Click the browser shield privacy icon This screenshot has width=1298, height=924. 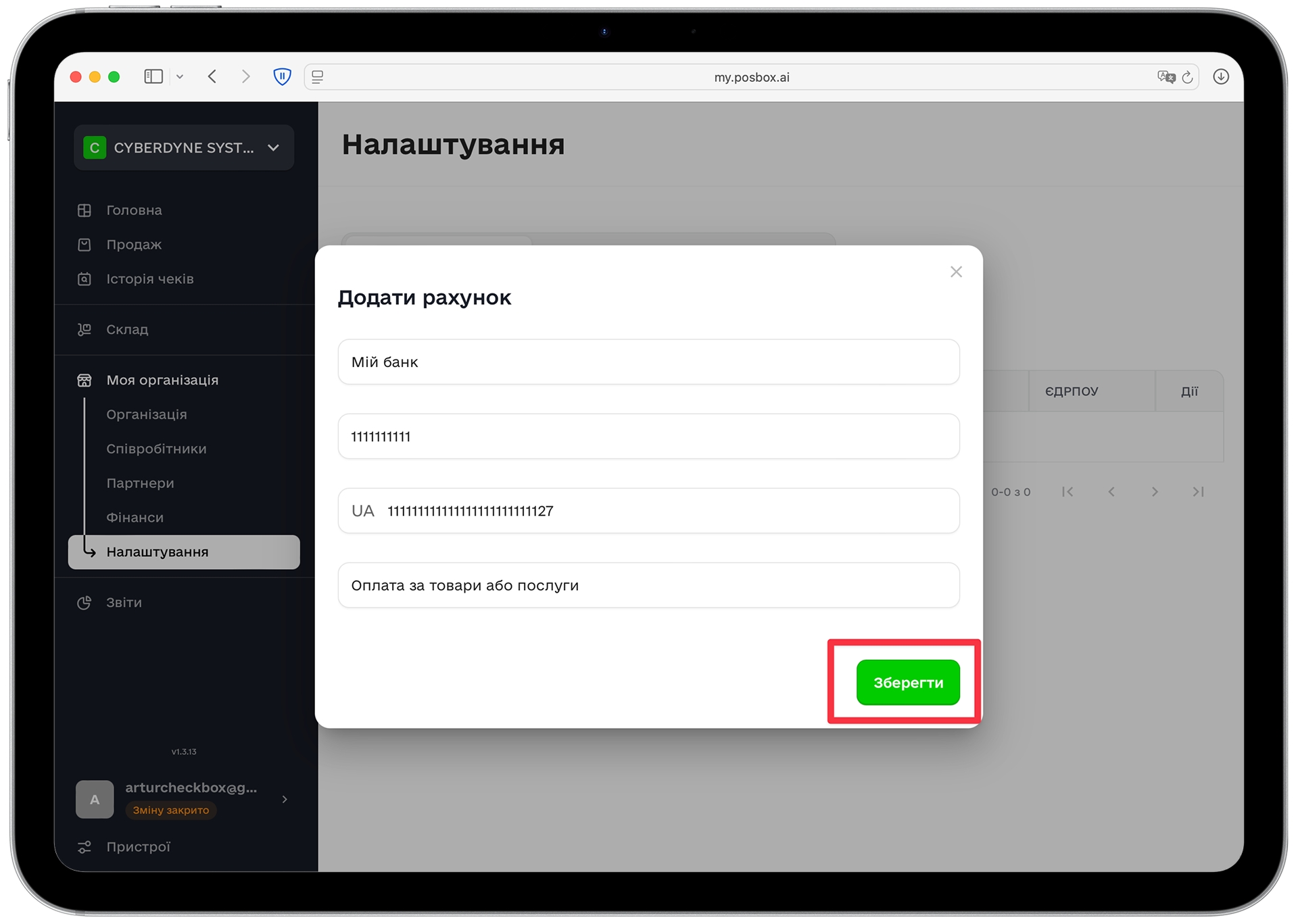pos(282,76)
